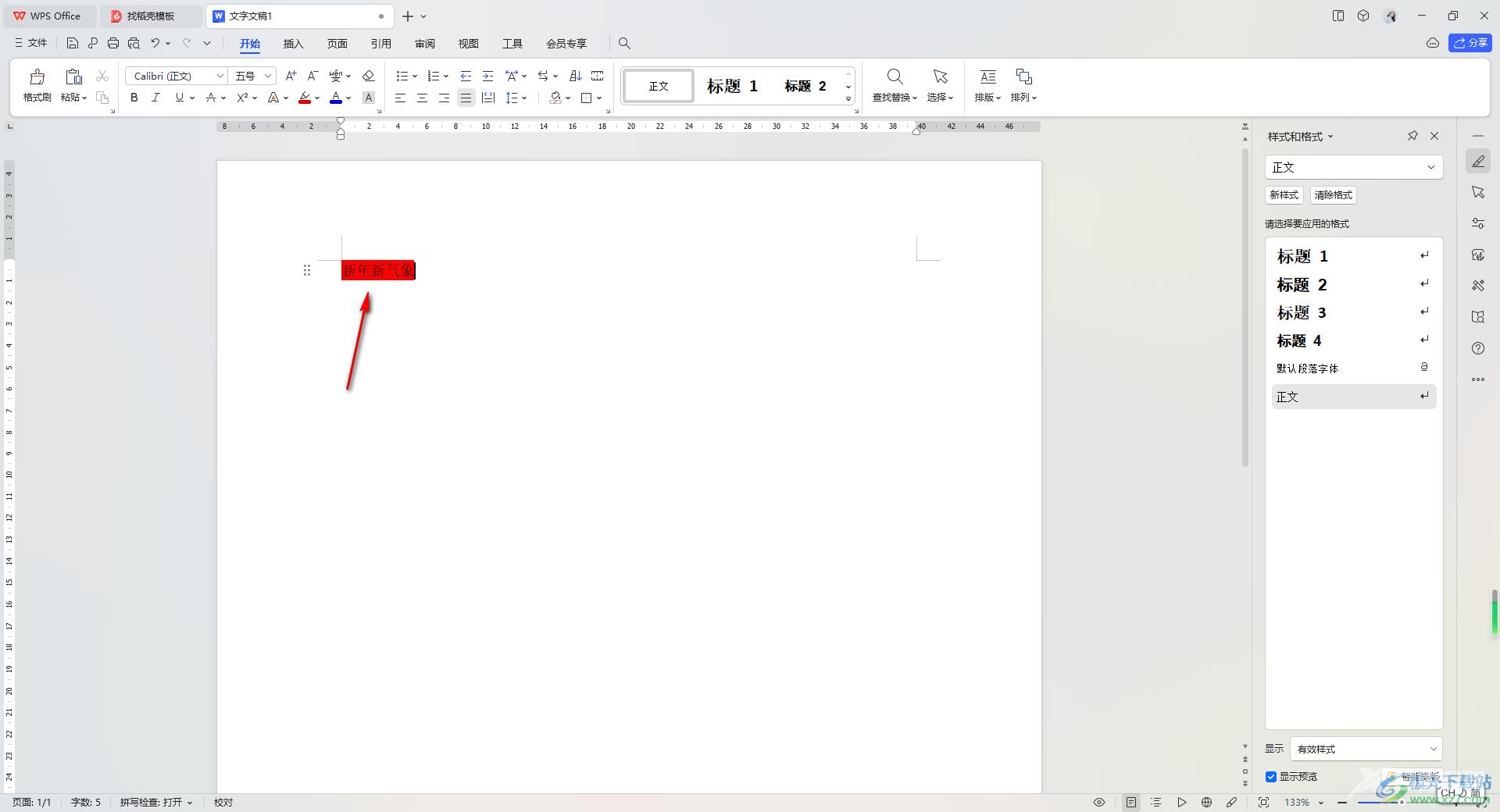The width and height of the screenshot is (1500, 812).
Task: Expand the style gallery more arrow
Action: pyautogui.click(x=848, y=99)
